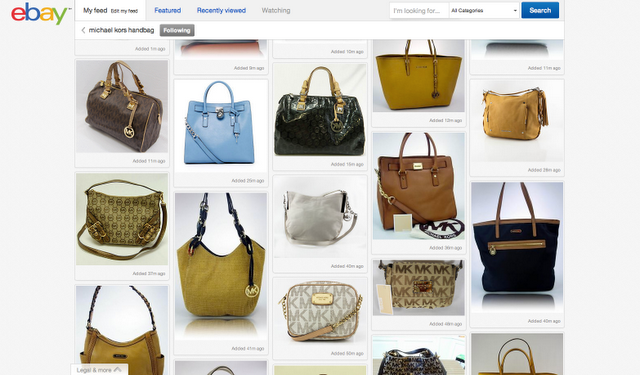Image resolution: width=640 pixels, height=375 pixels.
Task: View the brown leather Hamilton tote listing
Action: [418, 186]
